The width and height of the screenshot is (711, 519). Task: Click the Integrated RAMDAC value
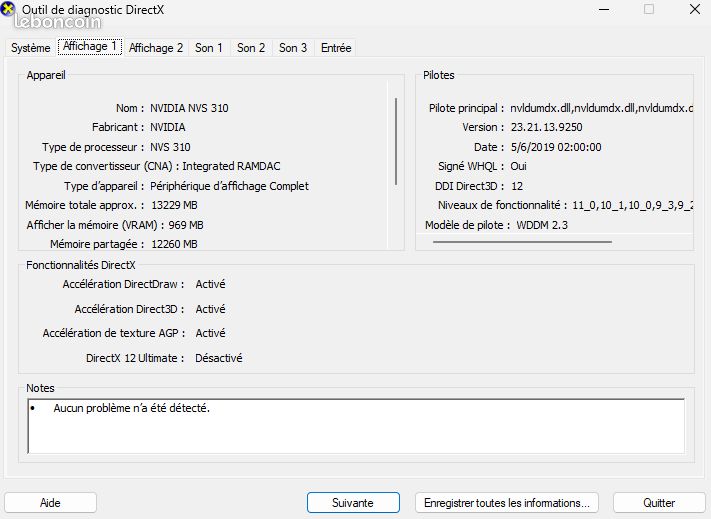tap(231, 166)
